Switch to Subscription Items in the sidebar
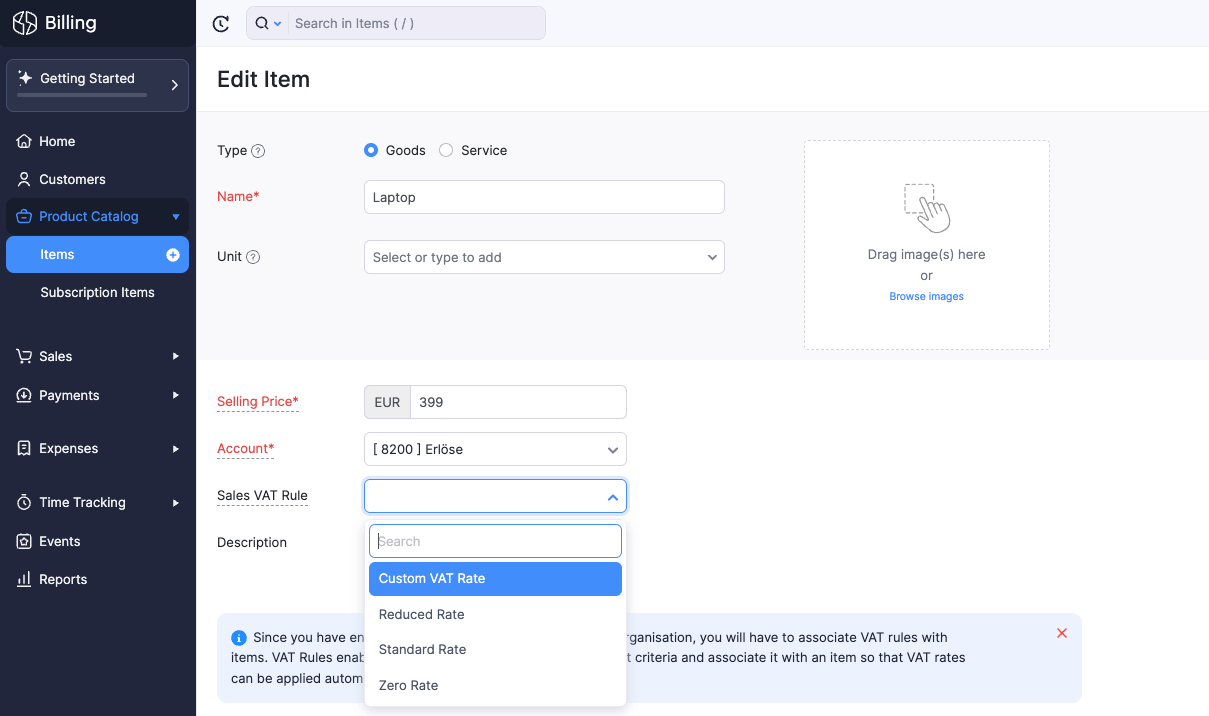Image resolution: width=1209 pixels, height=716 pixels. pyautogui.click(x=97, y=292)
